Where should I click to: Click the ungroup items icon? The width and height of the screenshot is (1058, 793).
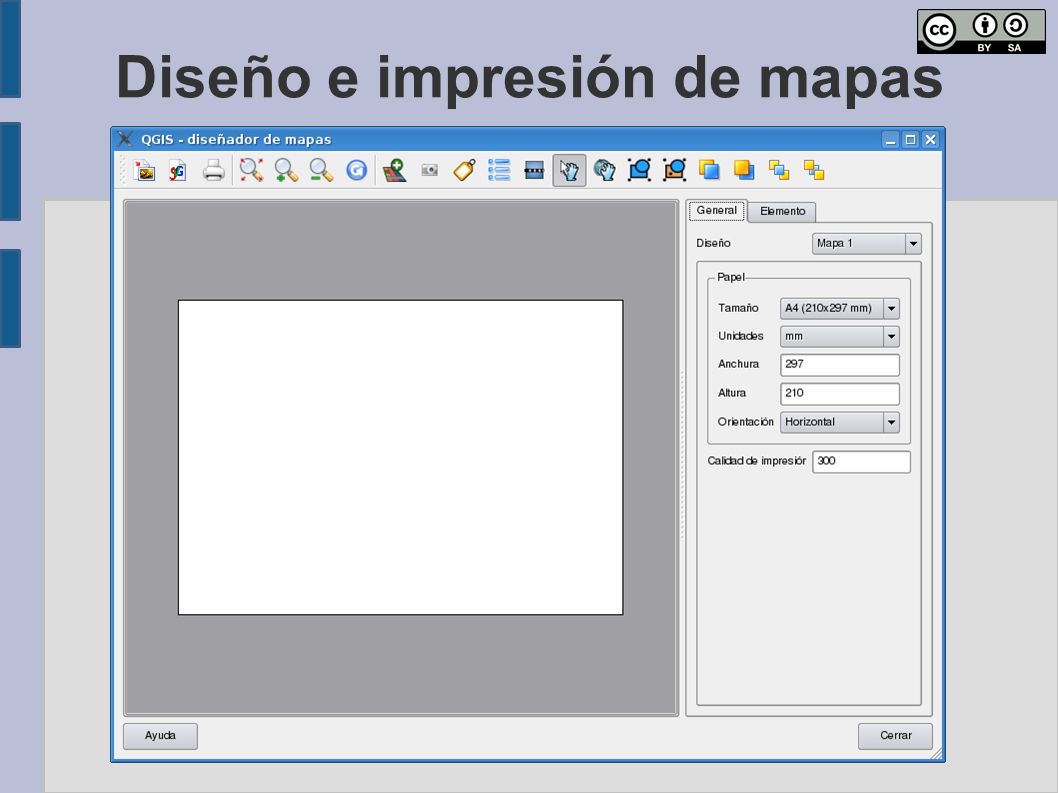[674, 171]
